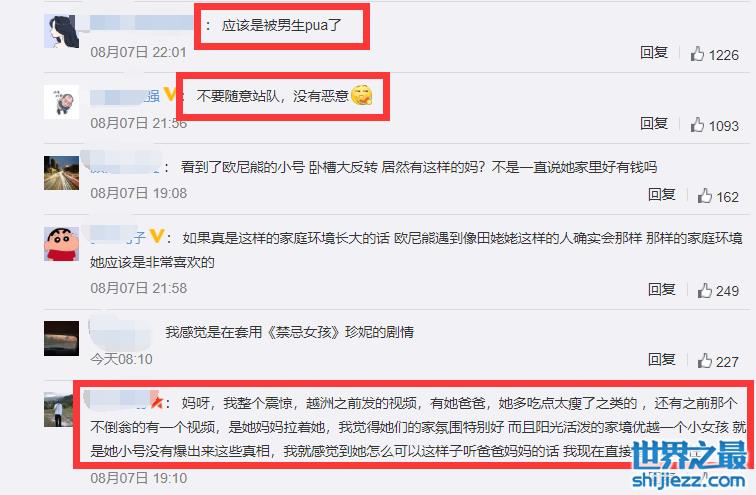Viewport: 756px width, 495px height.
Task: Click the yellow V verified badge next to 强
Action: tap(170, 94)
